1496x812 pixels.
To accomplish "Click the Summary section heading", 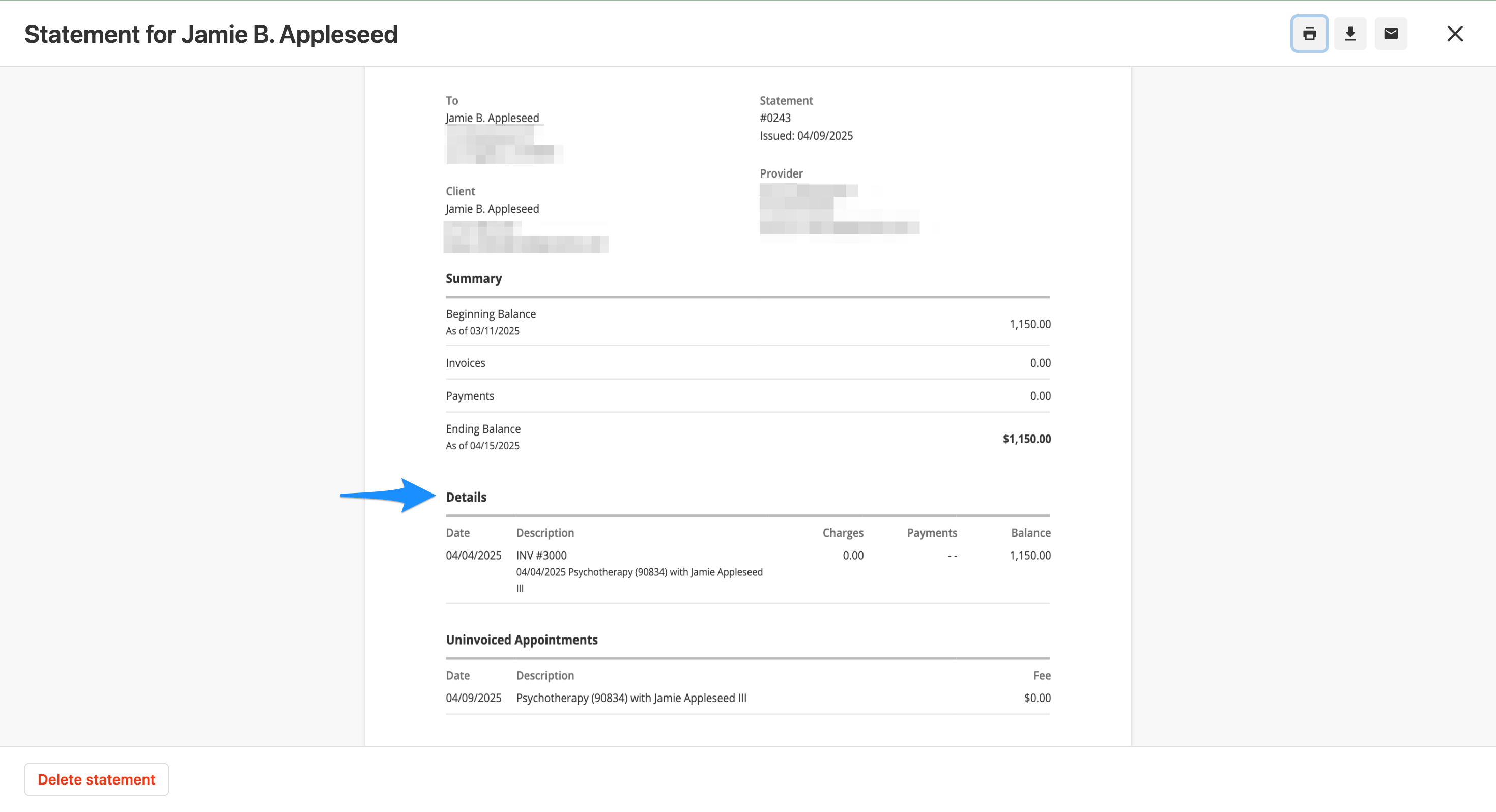I will coord(473,279).
